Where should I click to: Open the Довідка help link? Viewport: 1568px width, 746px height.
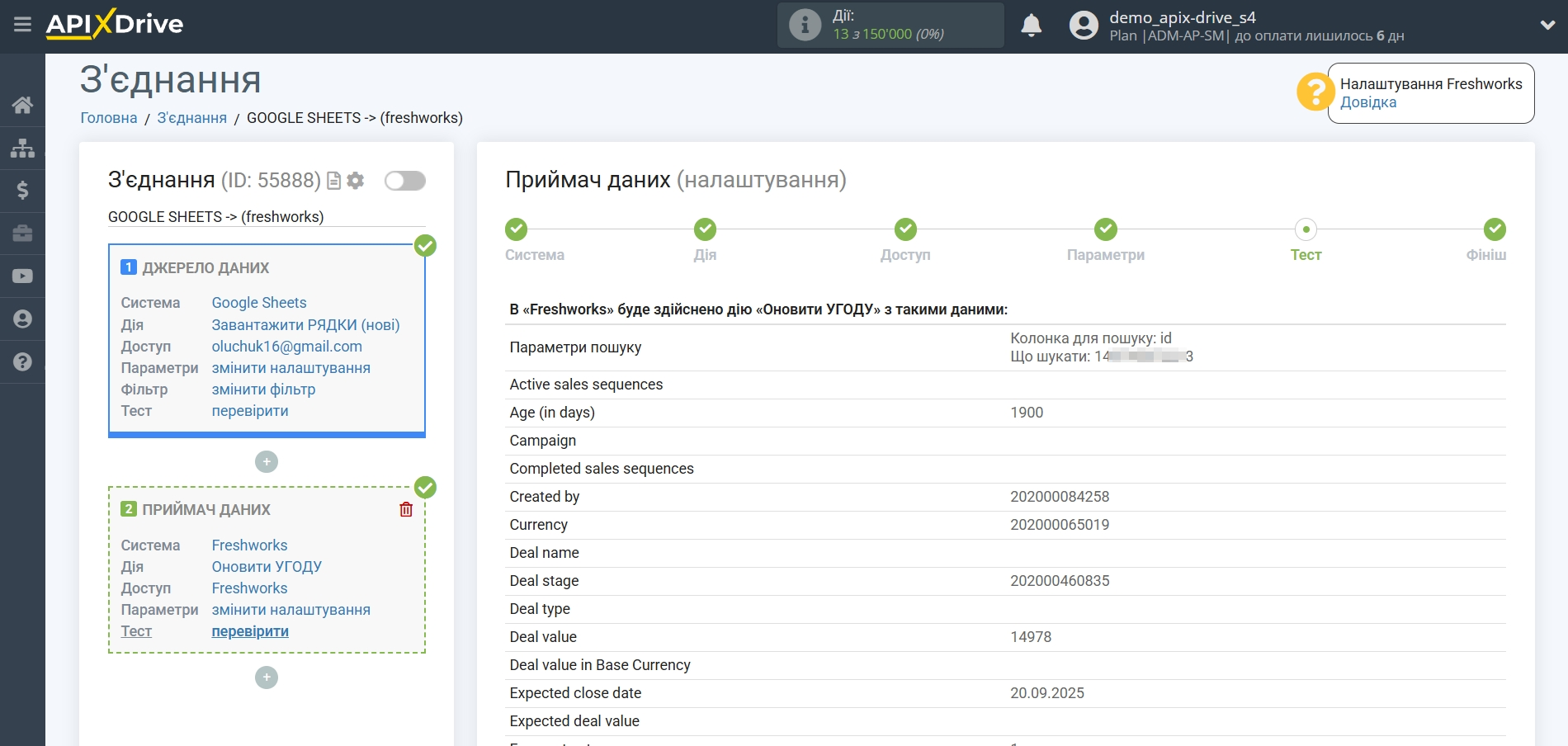[1367, 102]
